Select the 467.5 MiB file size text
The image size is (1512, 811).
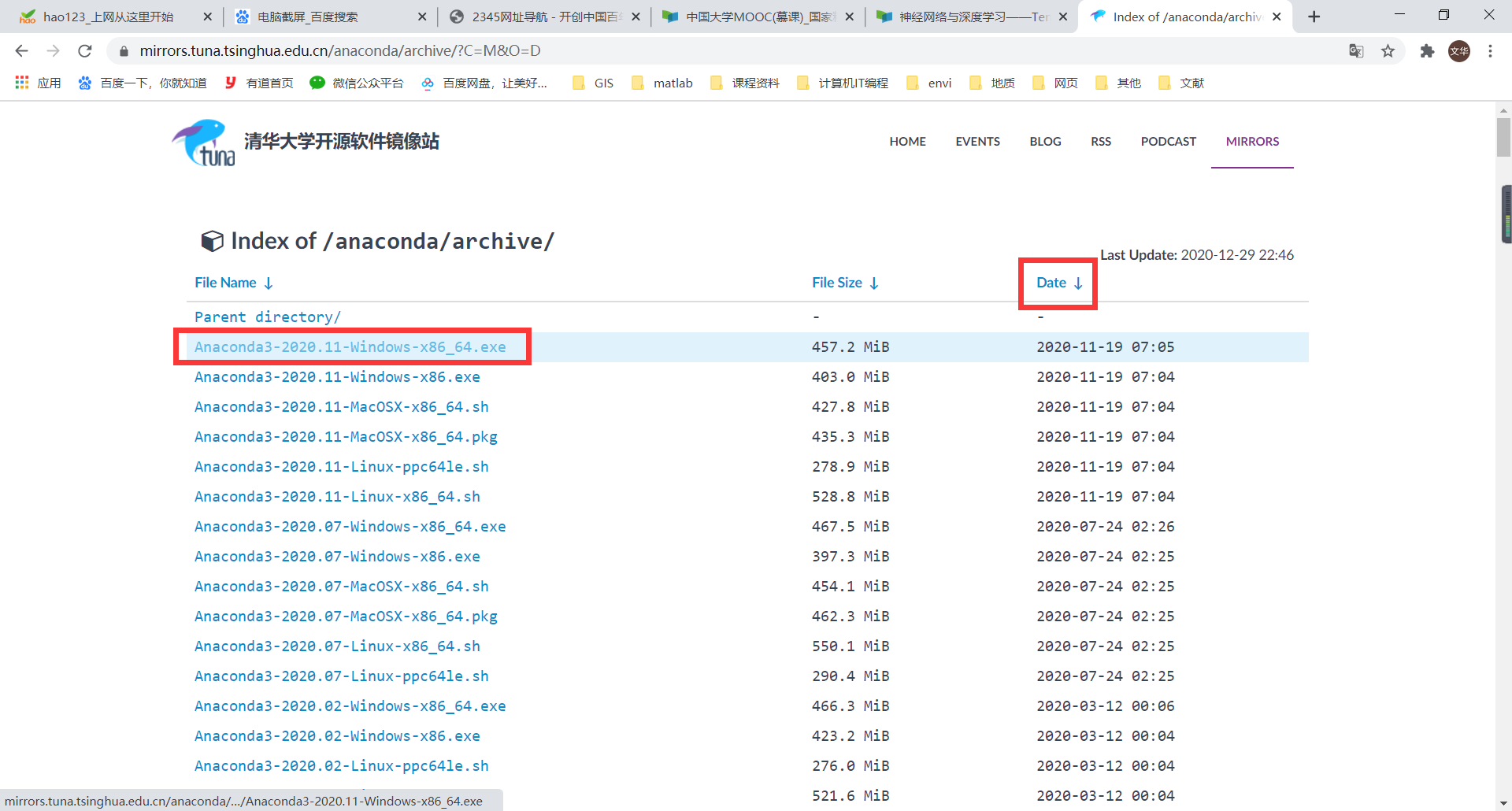tap(850, 527)
